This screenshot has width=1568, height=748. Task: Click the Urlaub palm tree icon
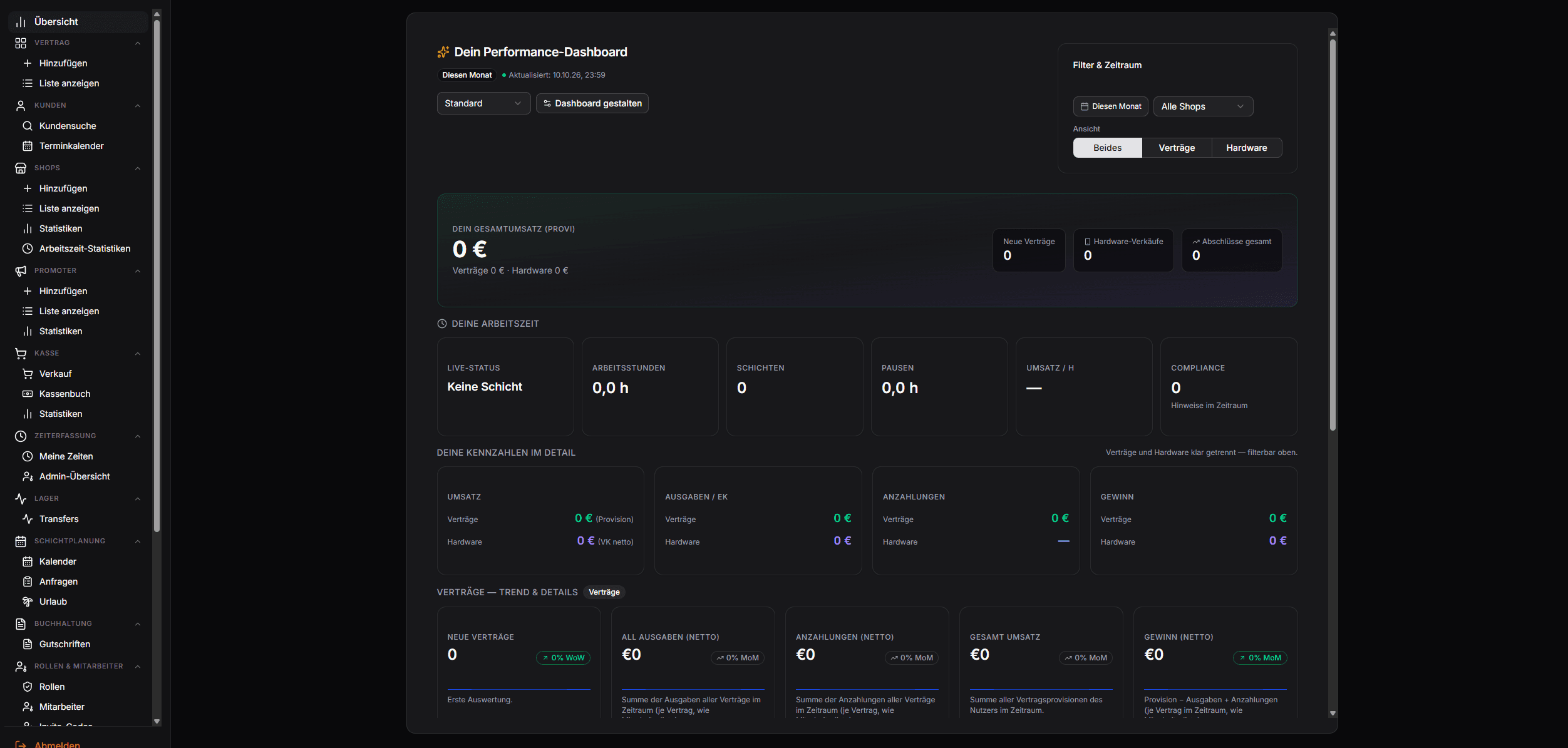[x=28, y=602]
